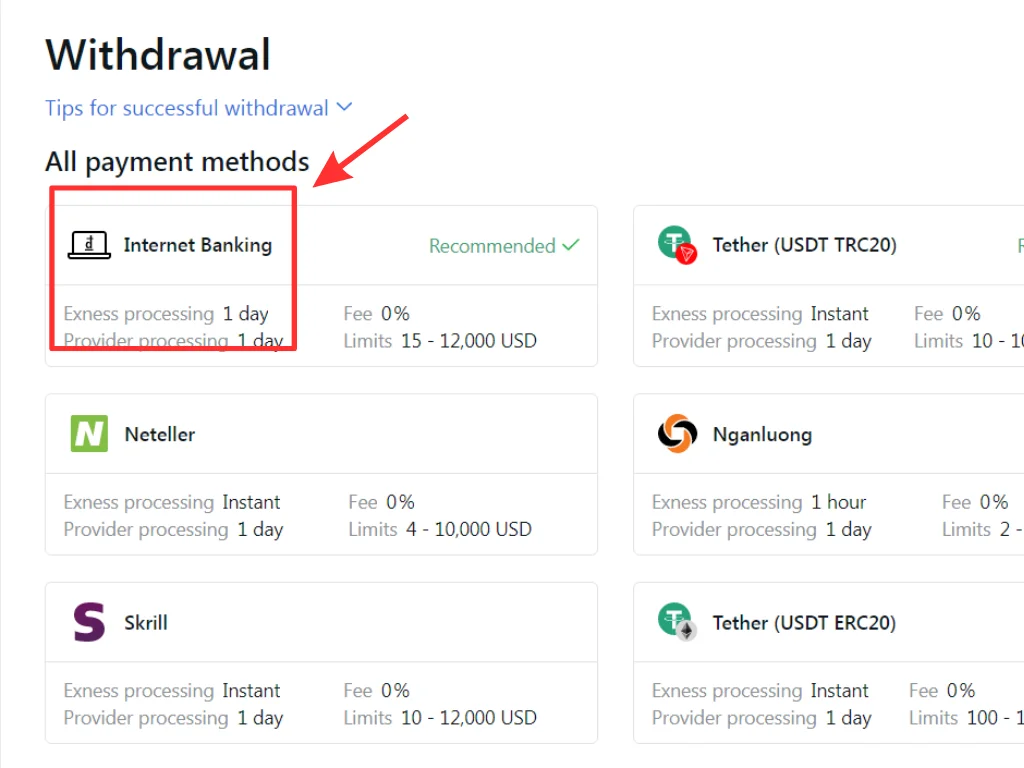The height and width of the screenshot is (768, 1024).
Task: Open Tips for successful withdrawal link
Action: coord(187,108)
